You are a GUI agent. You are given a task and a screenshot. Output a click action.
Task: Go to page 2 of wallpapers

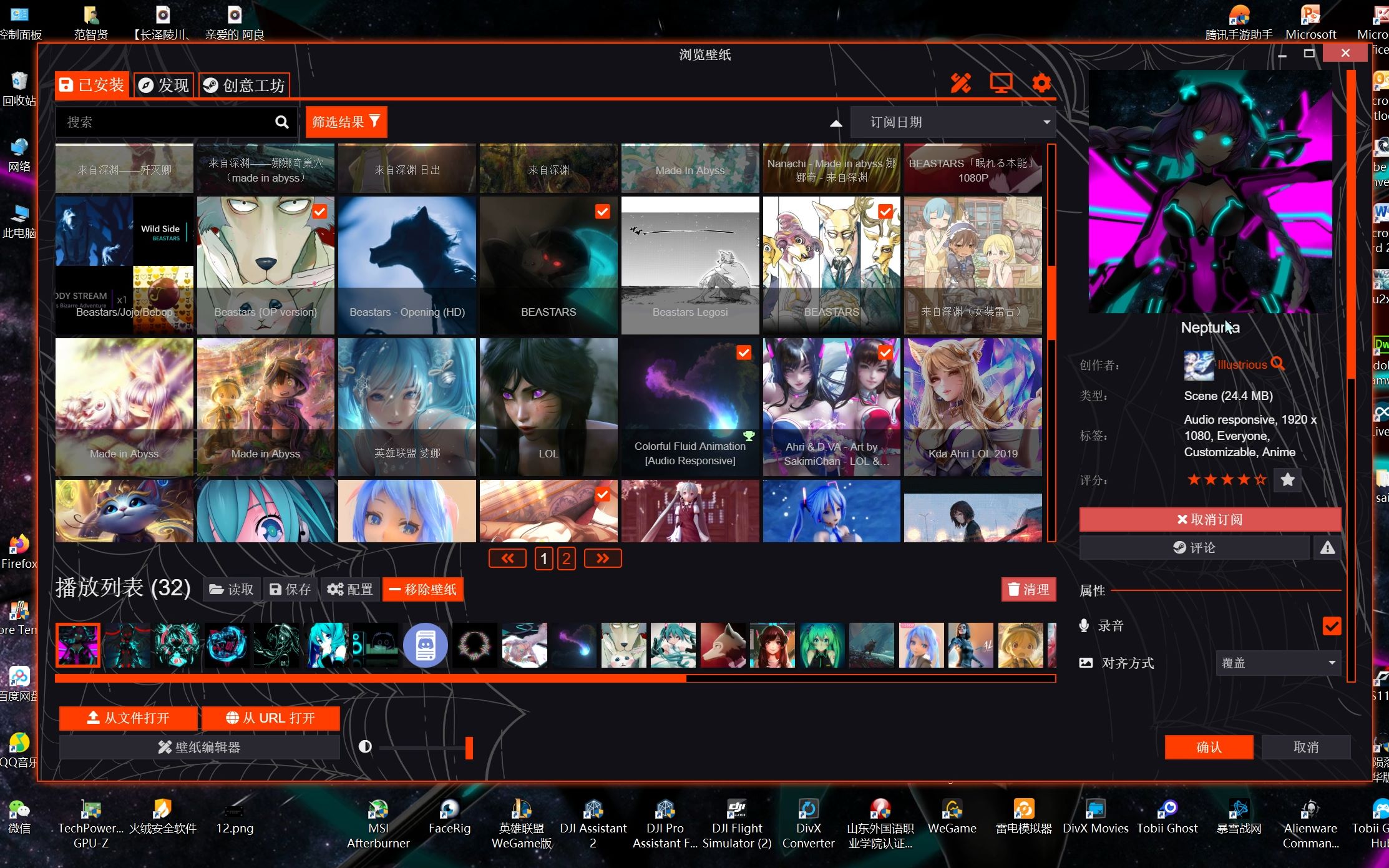pos(566,558)
